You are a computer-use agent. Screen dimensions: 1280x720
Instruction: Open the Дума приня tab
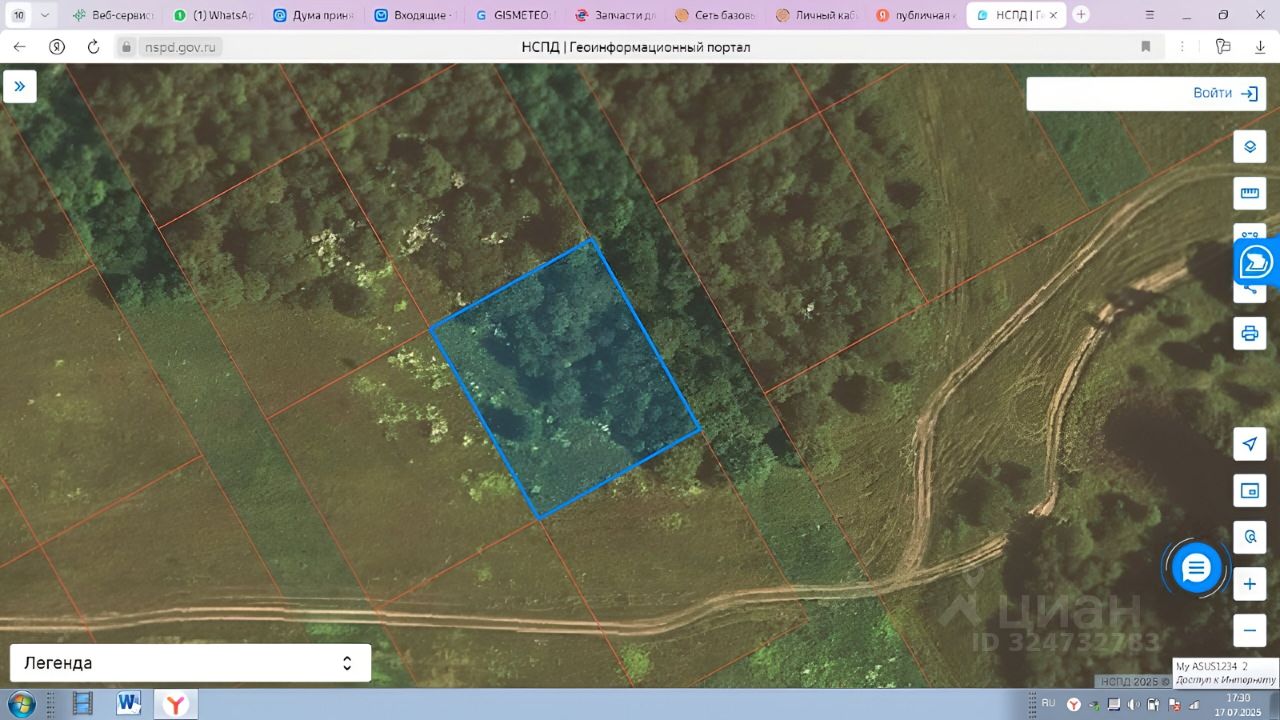click(x=313, y=15)
